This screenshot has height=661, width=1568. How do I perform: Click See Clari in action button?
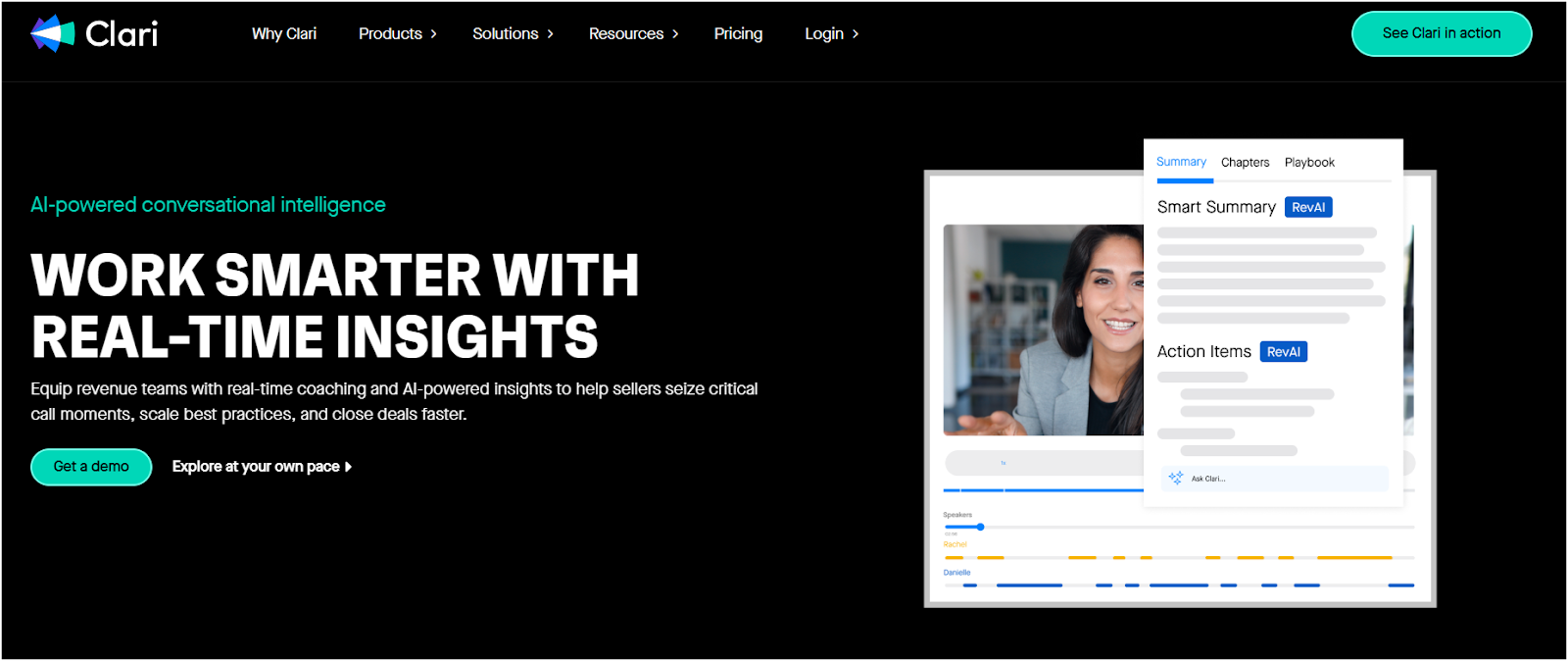click(1442, 33)
